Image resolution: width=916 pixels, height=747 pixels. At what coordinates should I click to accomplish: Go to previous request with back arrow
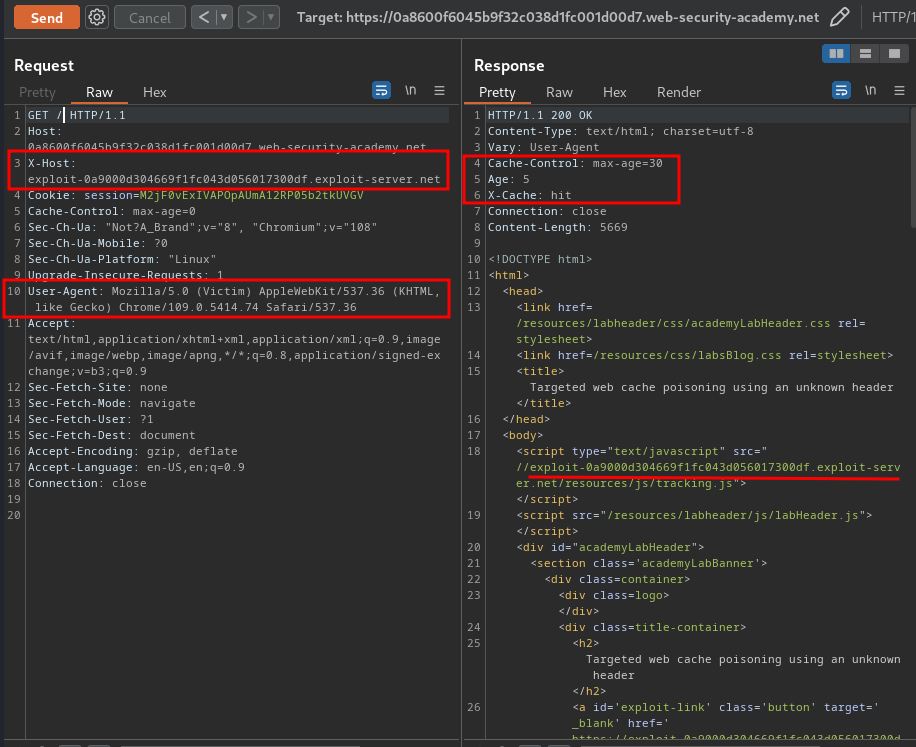pos(204,18)
